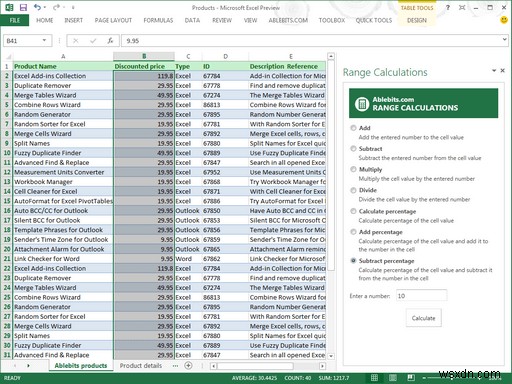Viewport: 512px width, 384px height.
Task: Open the Customize Quick Access Toolbar dropdown
Action: (73, 7)
